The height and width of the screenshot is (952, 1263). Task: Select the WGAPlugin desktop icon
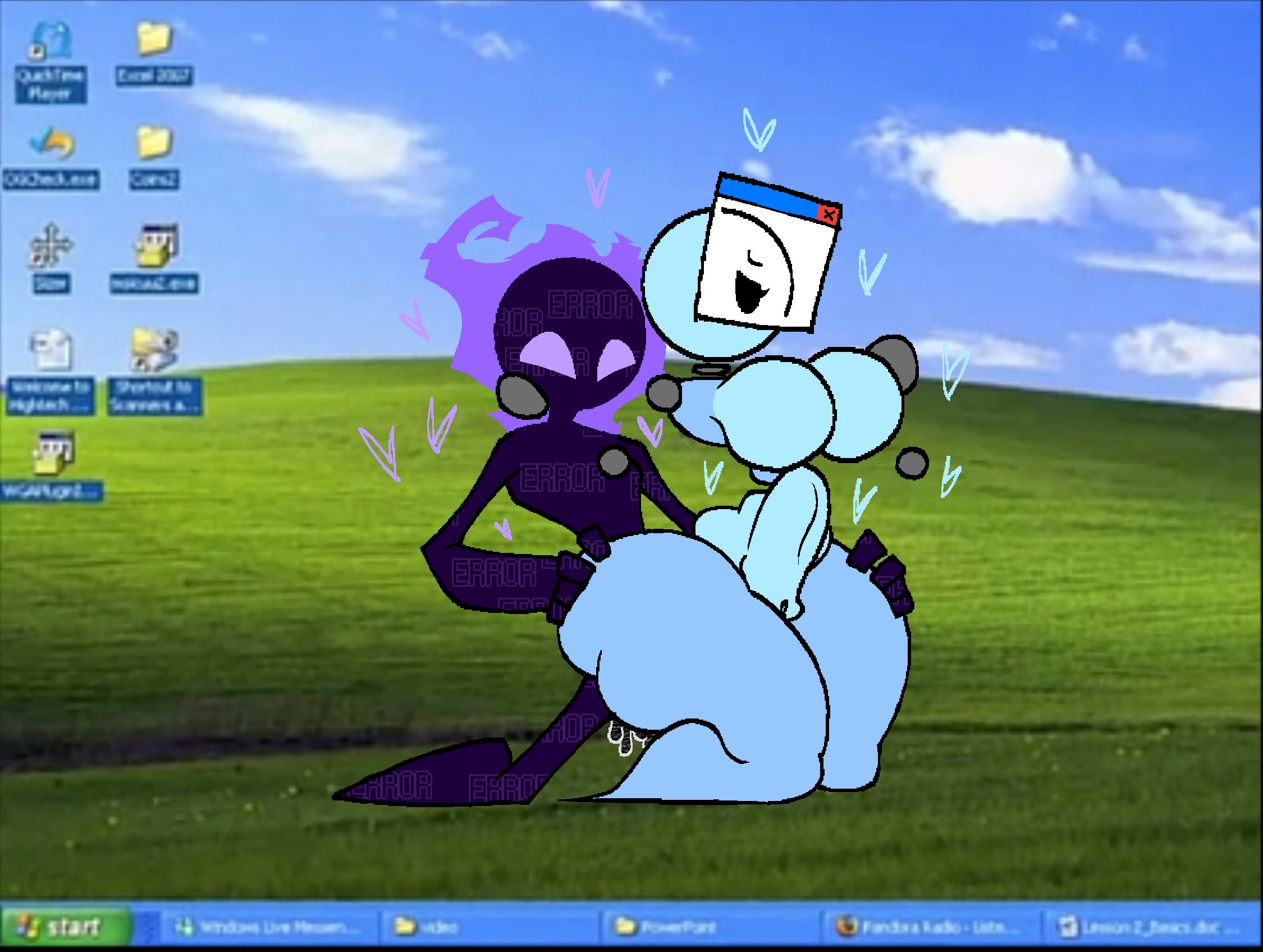pos(52,453)
